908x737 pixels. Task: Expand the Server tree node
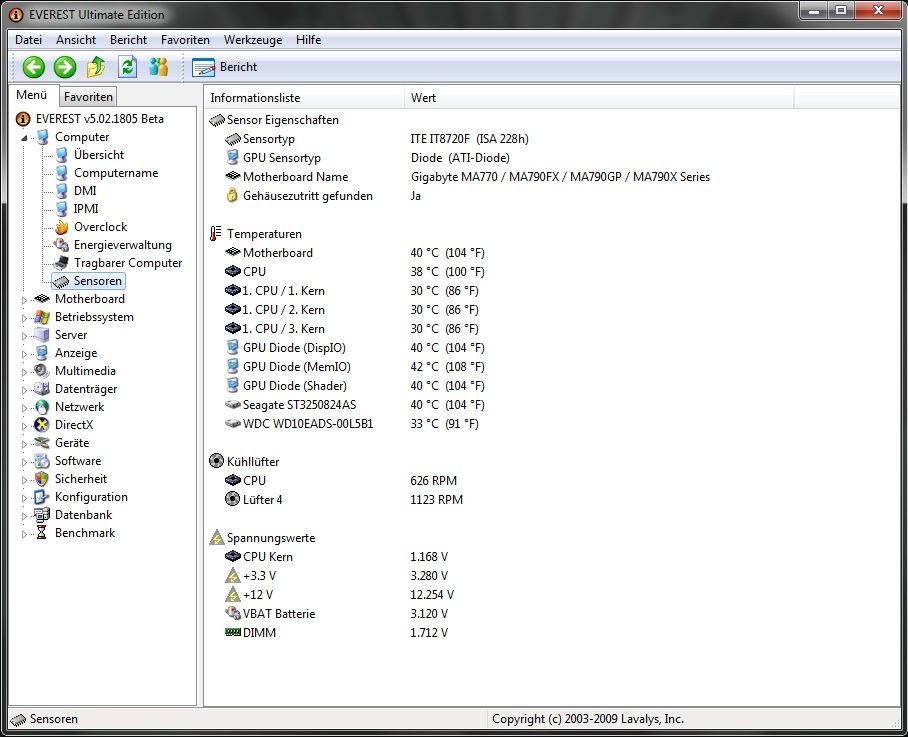[24, 336]
